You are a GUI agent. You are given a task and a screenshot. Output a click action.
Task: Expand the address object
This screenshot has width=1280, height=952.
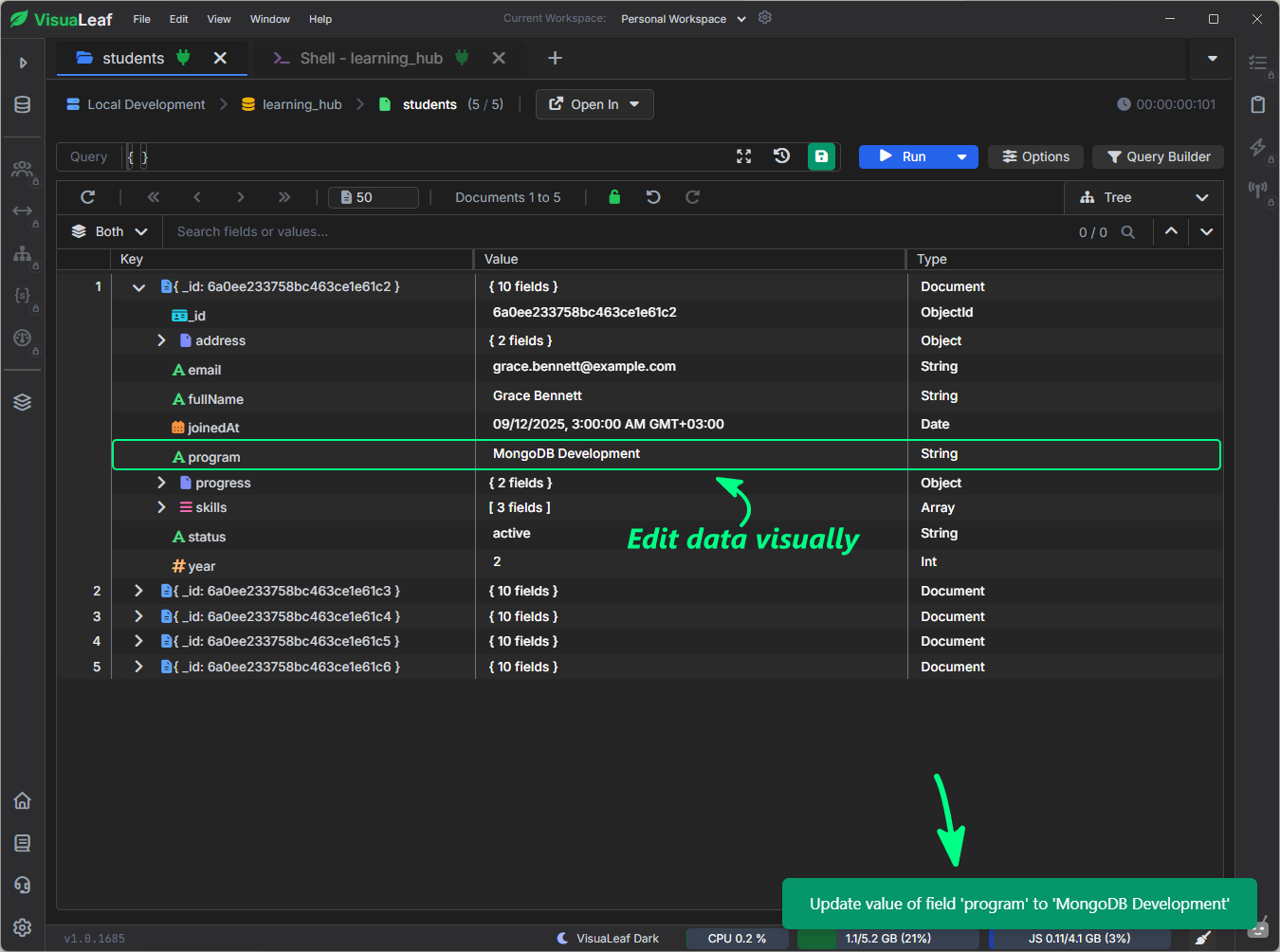[161, 340]
